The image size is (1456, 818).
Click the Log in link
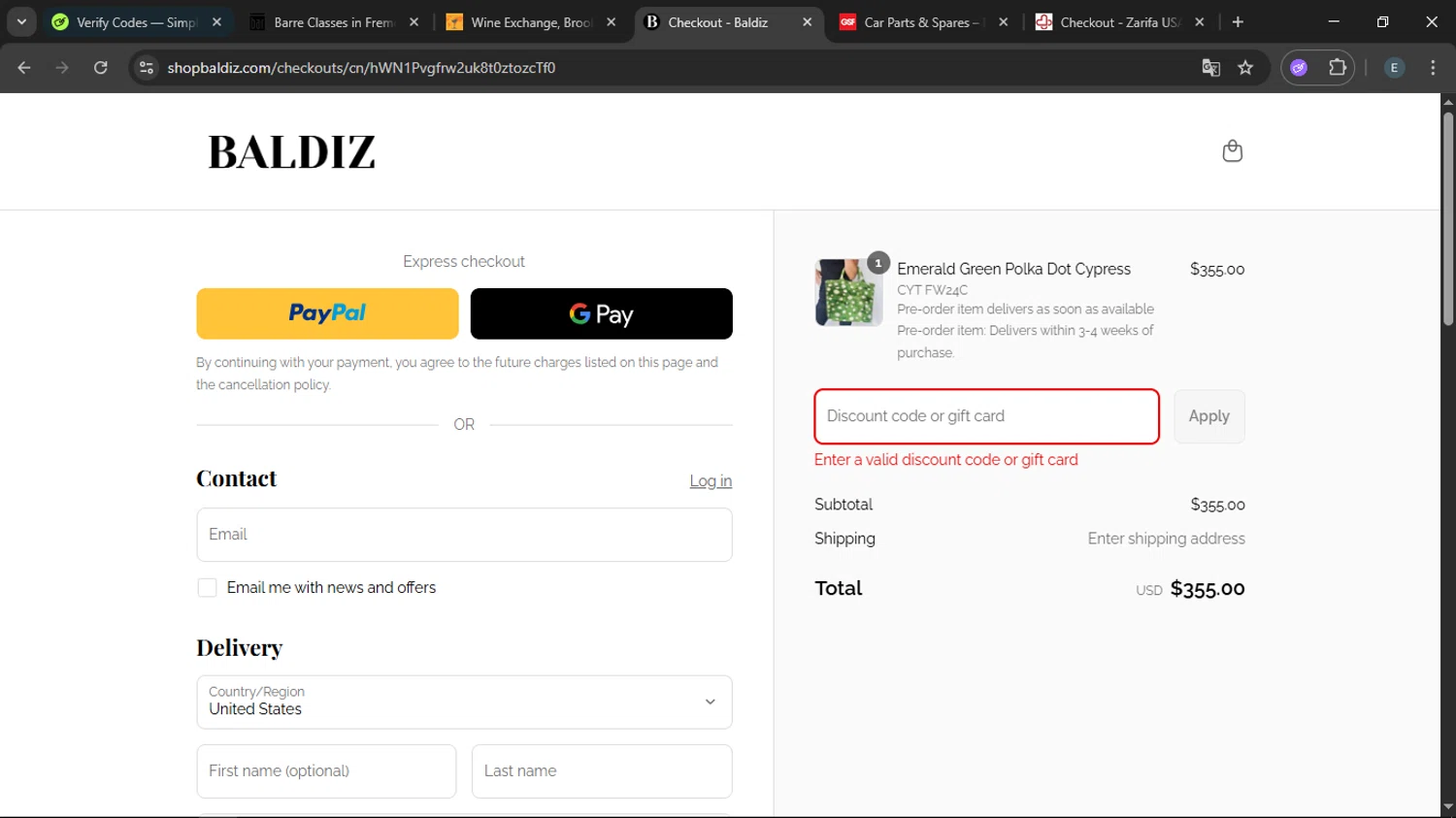[x=711, y=481]
